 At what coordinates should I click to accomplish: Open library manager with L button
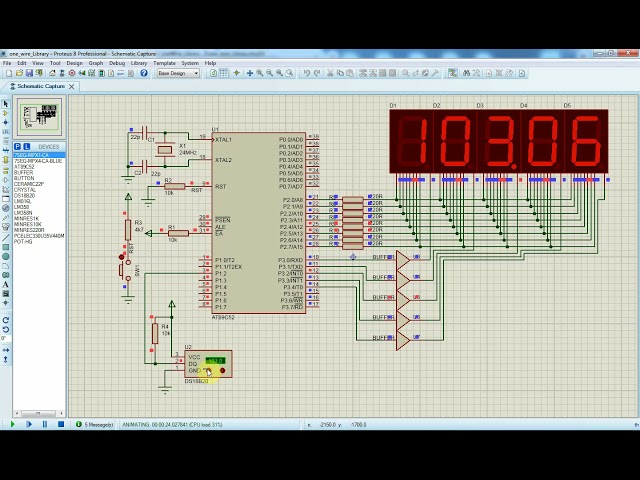pos(27,147)
